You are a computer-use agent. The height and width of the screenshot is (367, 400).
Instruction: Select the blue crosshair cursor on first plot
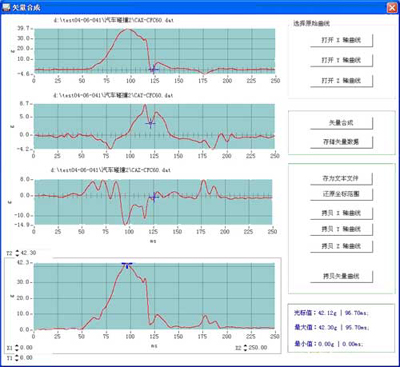tap(153, 69)
